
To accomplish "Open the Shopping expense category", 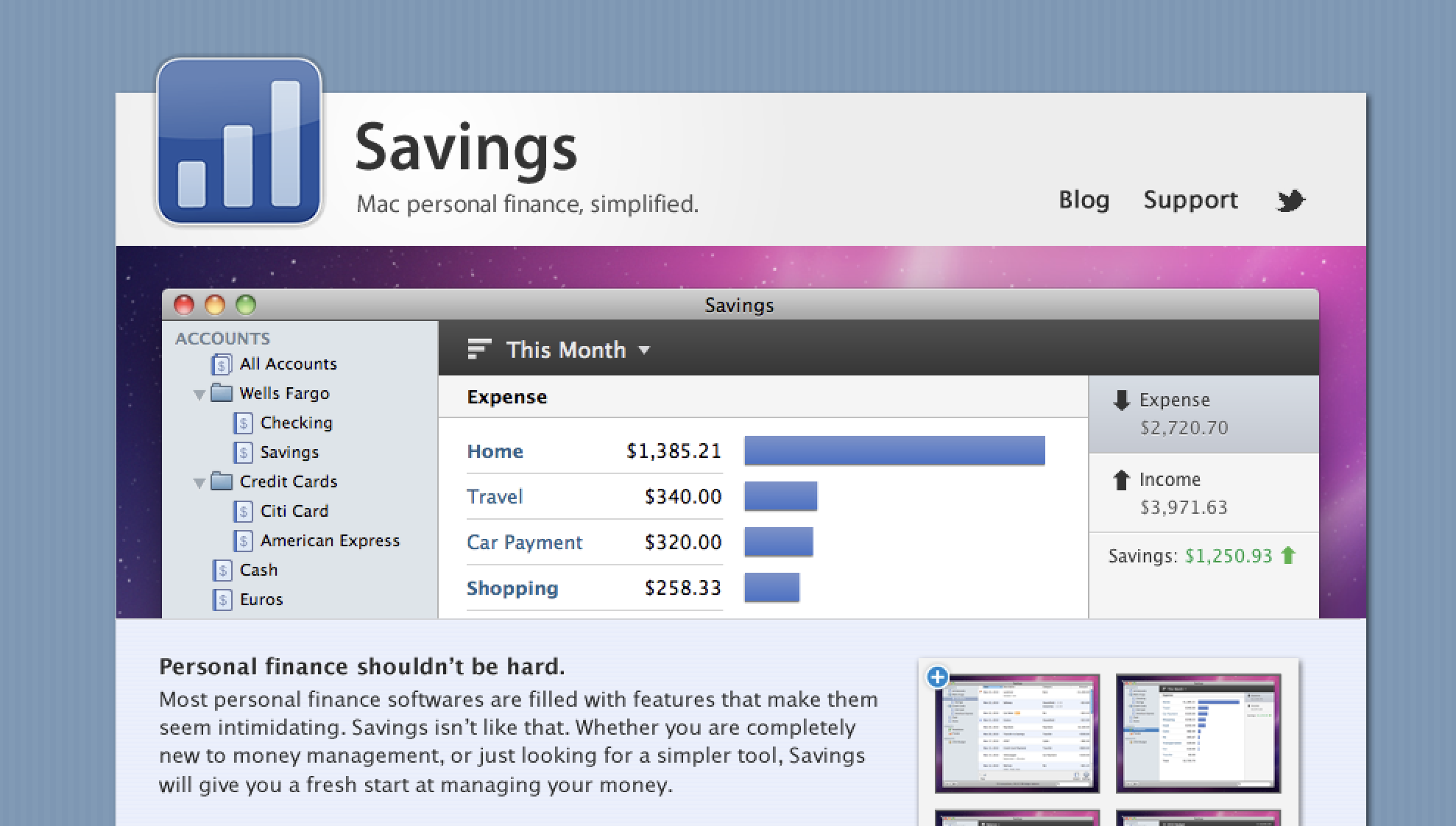I will (x=512, y=588).
